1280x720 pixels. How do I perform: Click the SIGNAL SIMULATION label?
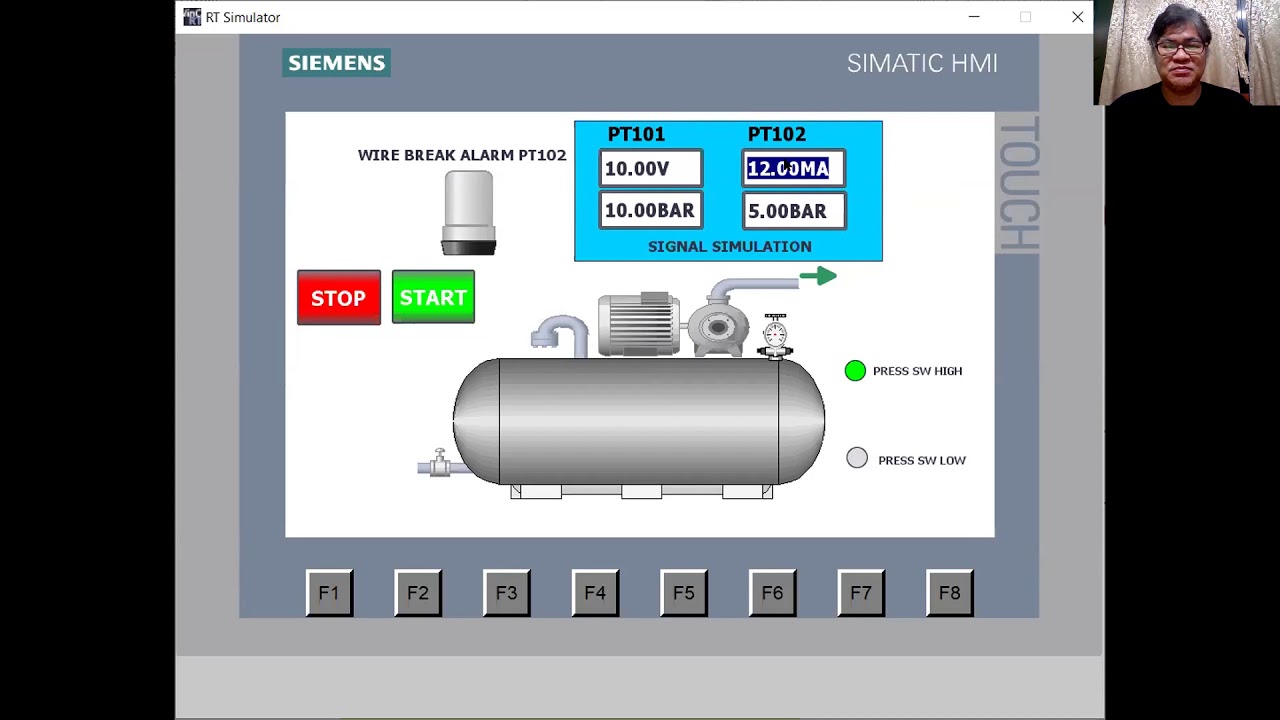click(730, 246)
